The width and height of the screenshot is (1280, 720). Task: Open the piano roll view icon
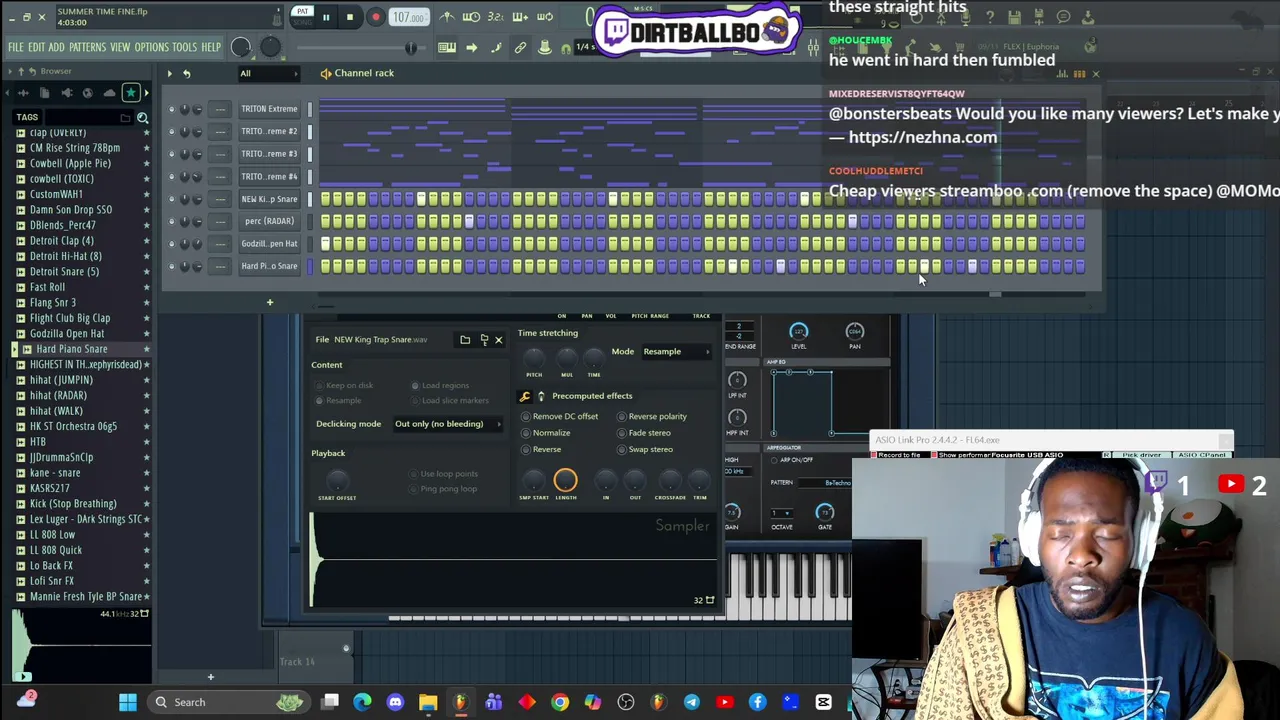tap(447, 47)
